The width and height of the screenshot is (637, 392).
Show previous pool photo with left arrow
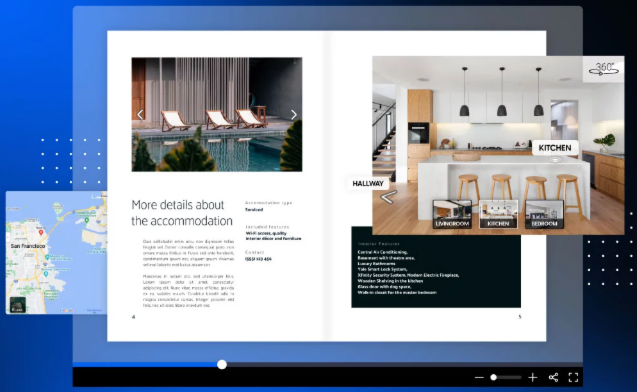click(140, 115)
